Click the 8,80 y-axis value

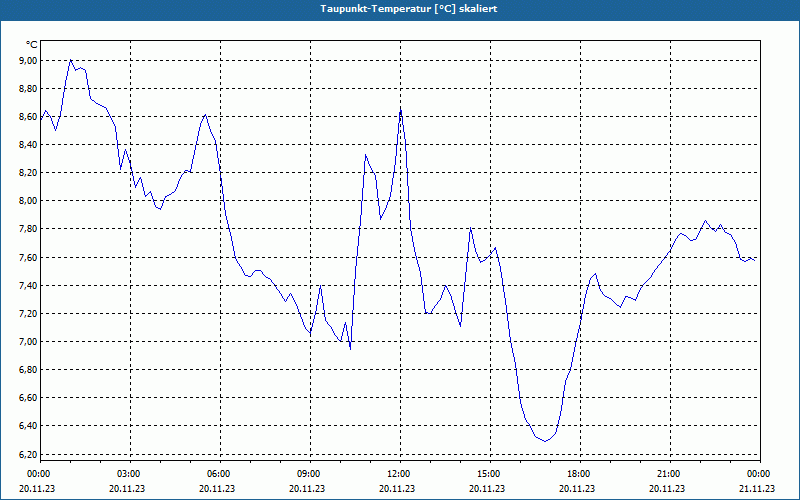pyautogui.click(x=29, y=89)
